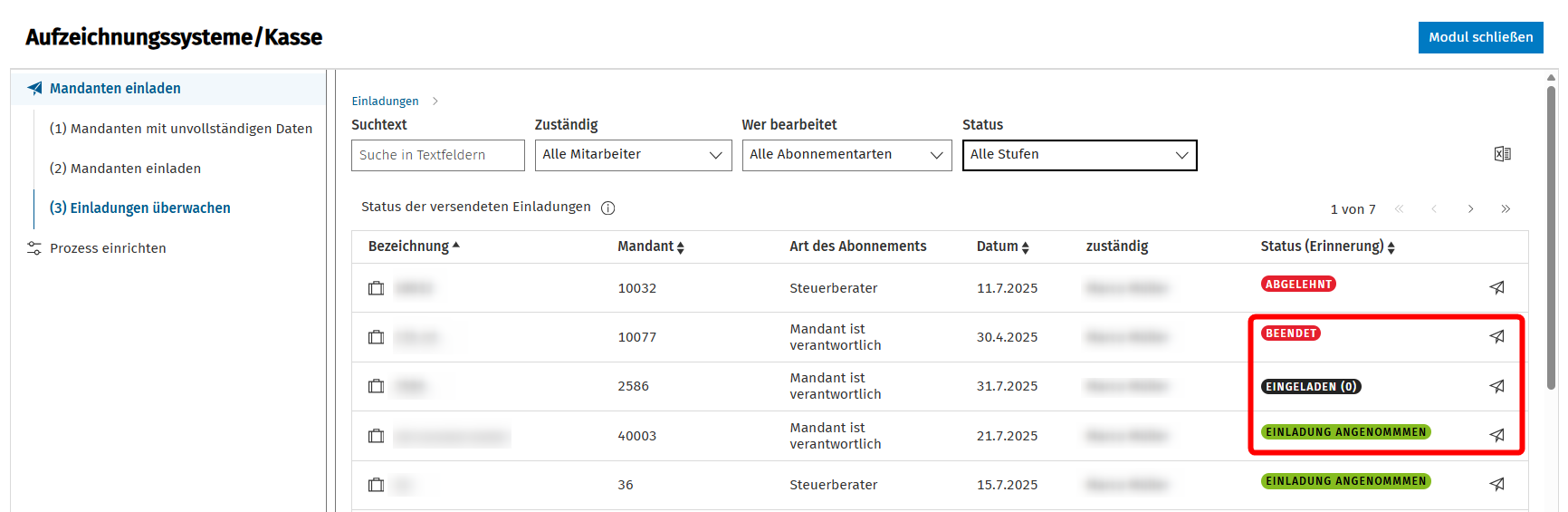Screen dimensions: 1568x512
Task: Click EINLADUNG ANGENOMMMEN badge for Mandant 40003
Action: tap(1345, 432)
